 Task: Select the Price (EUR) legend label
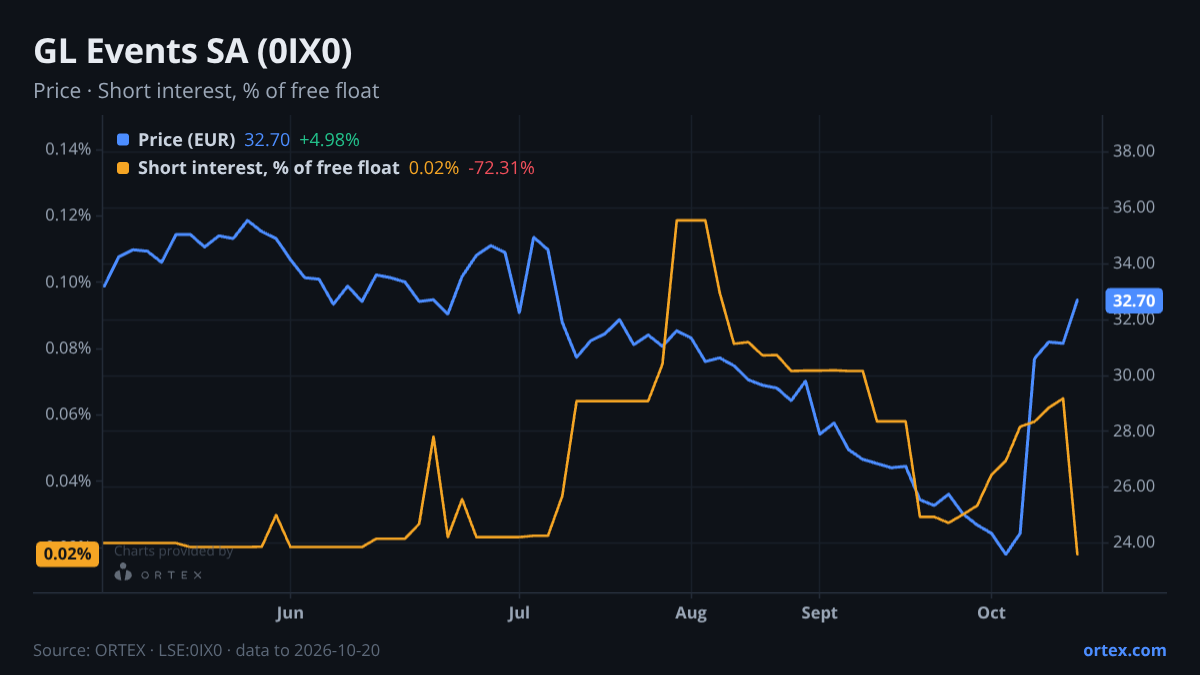coord(187,140)
